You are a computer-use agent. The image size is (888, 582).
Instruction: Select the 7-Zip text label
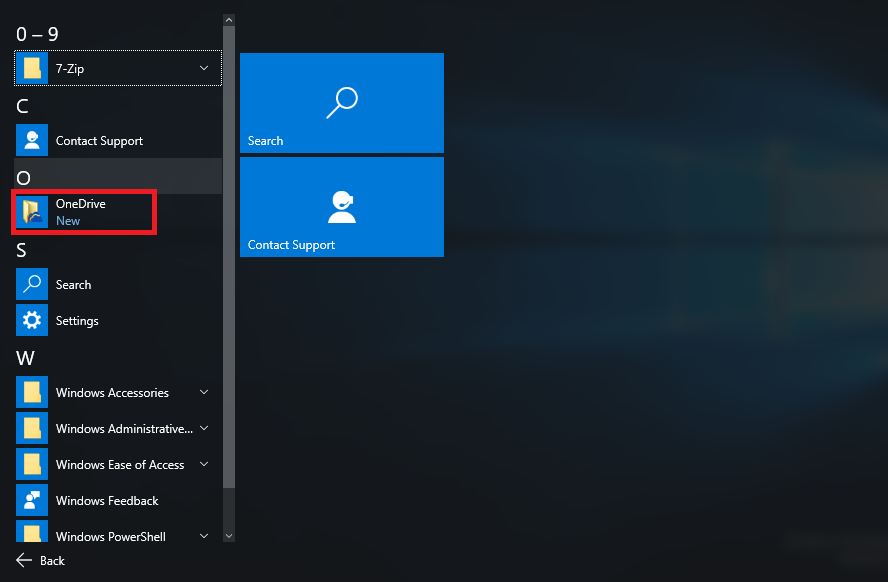point(70,69)
